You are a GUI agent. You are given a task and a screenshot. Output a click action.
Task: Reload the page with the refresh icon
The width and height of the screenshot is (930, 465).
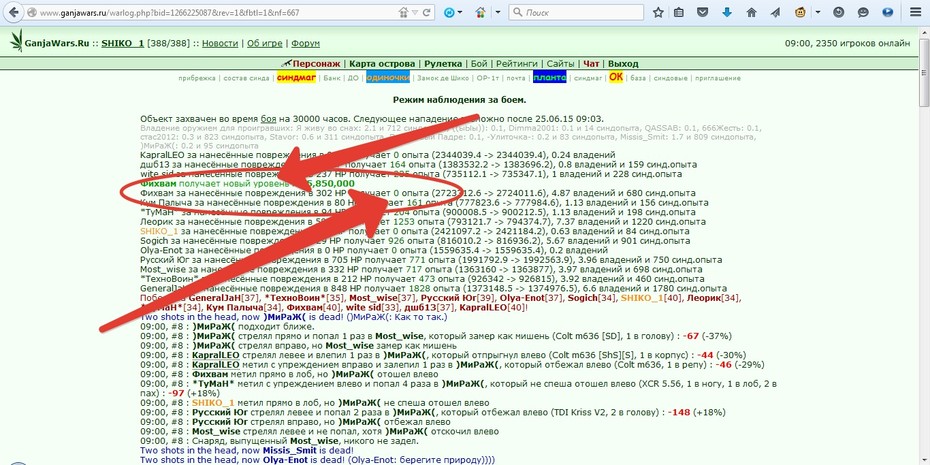coord(427,12)
